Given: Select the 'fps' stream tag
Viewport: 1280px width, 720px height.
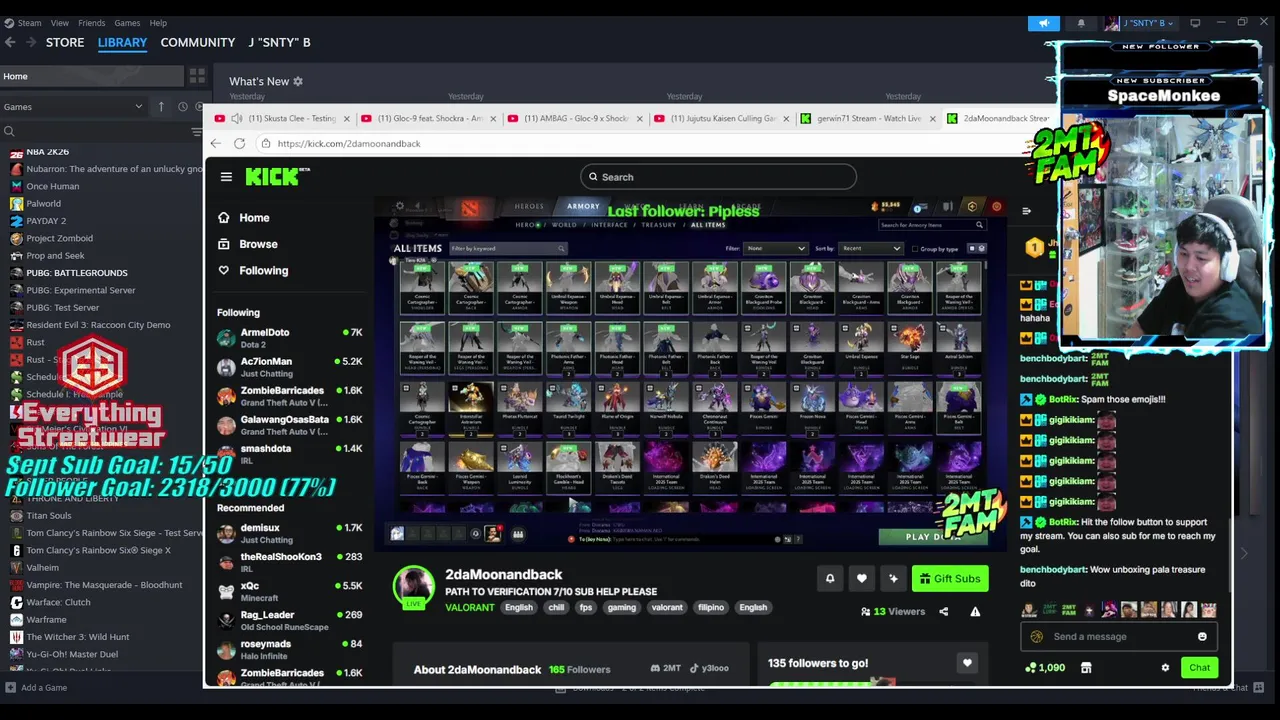Looking at the screenshot, I should 586,607.
